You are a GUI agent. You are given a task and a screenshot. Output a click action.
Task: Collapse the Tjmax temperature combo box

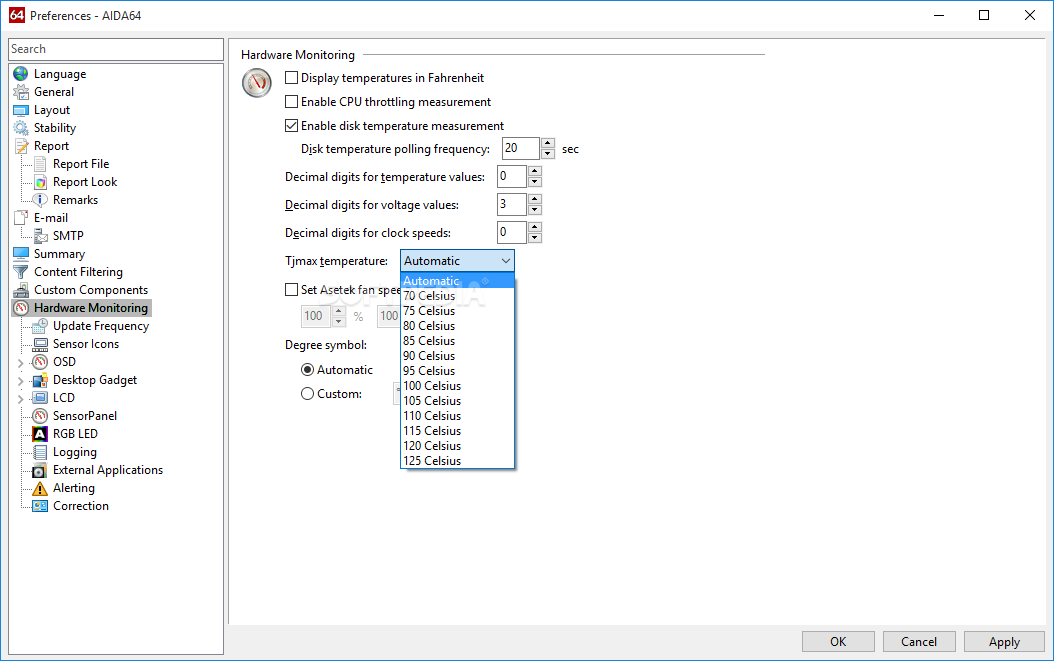505,261
